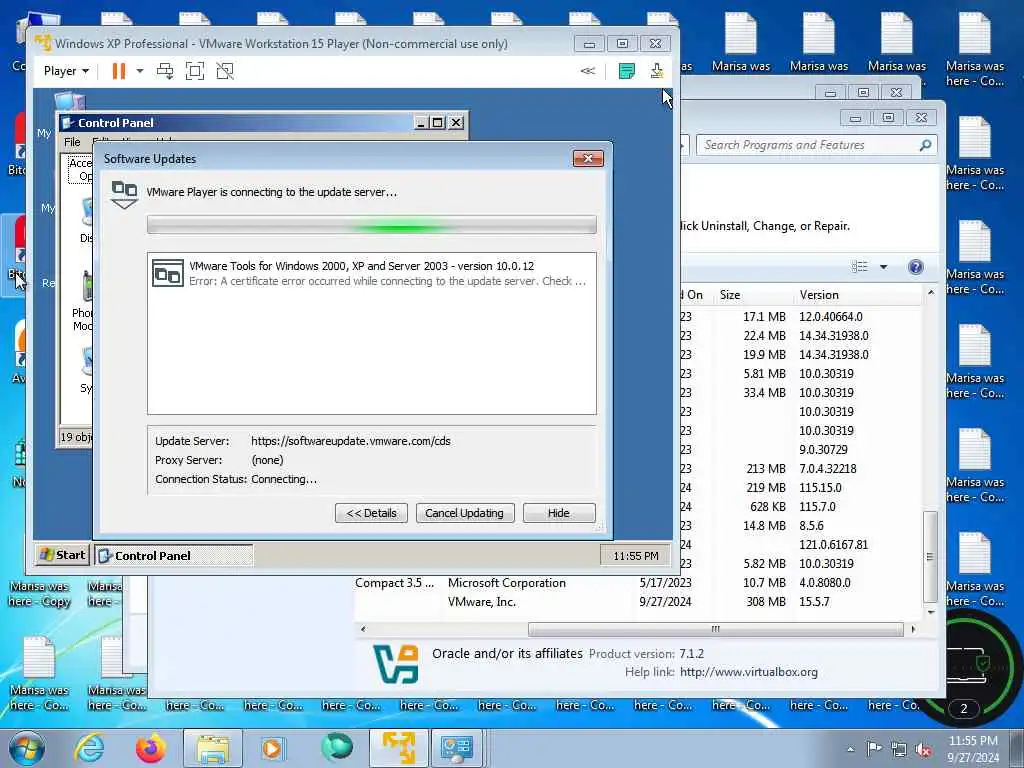Click the right arrow of horizontal scrollbar

pos(913,629)
